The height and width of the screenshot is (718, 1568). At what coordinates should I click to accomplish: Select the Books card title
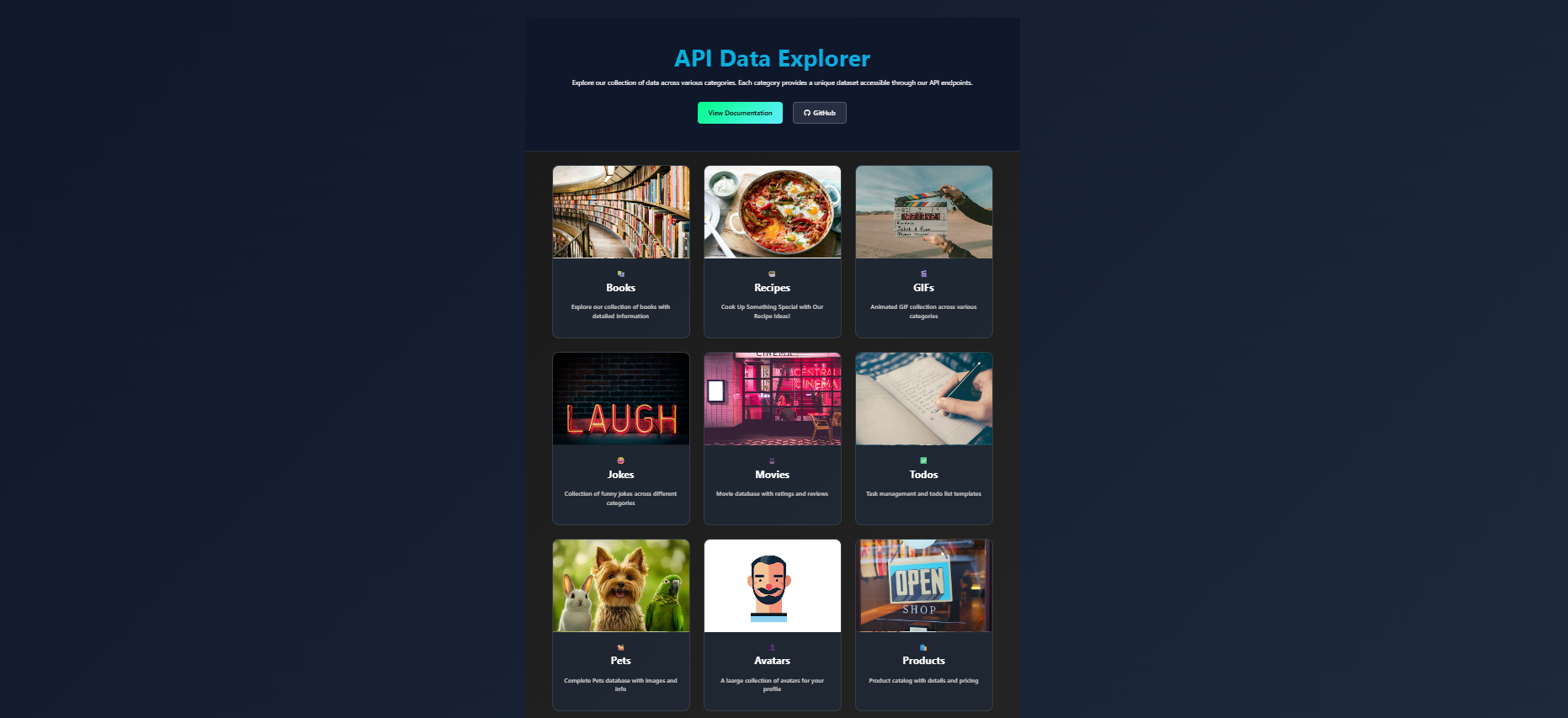(x=621, y=288)
